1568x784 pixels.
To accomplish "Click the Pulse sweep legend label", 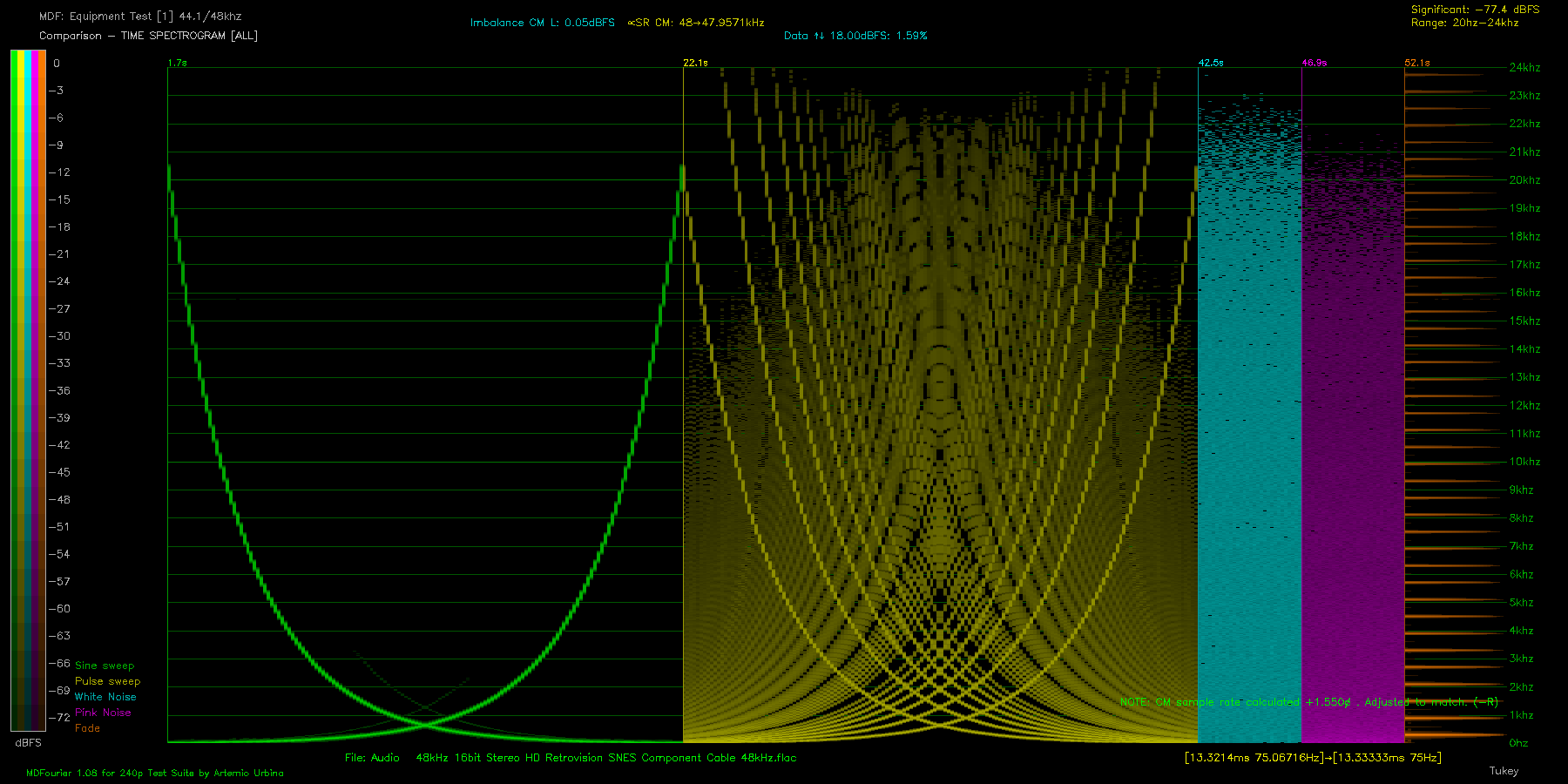I will (x=107, y=681).
